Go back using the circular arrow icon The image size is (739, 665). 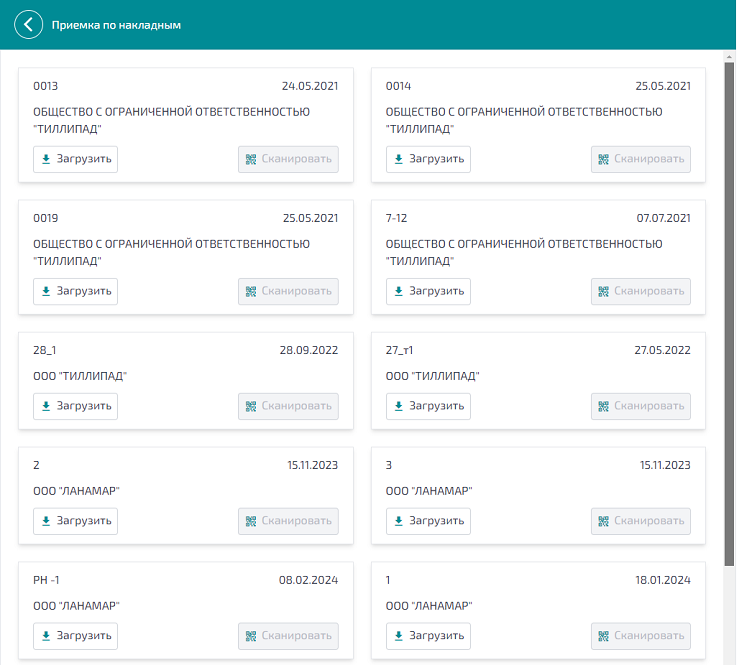click(28, 25)
